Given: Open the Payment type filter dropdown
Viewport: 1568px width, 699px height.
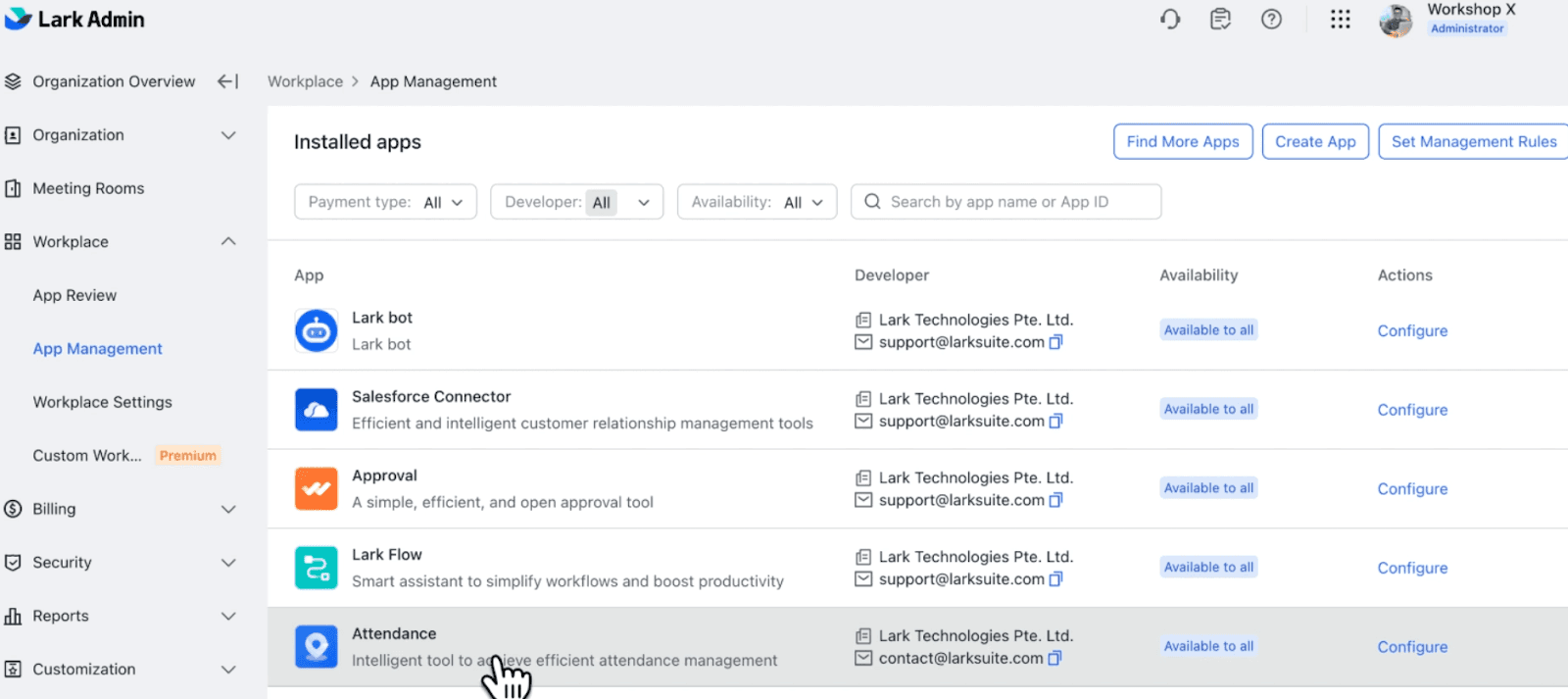Looking at the screenshot, I should coord(385,202).
